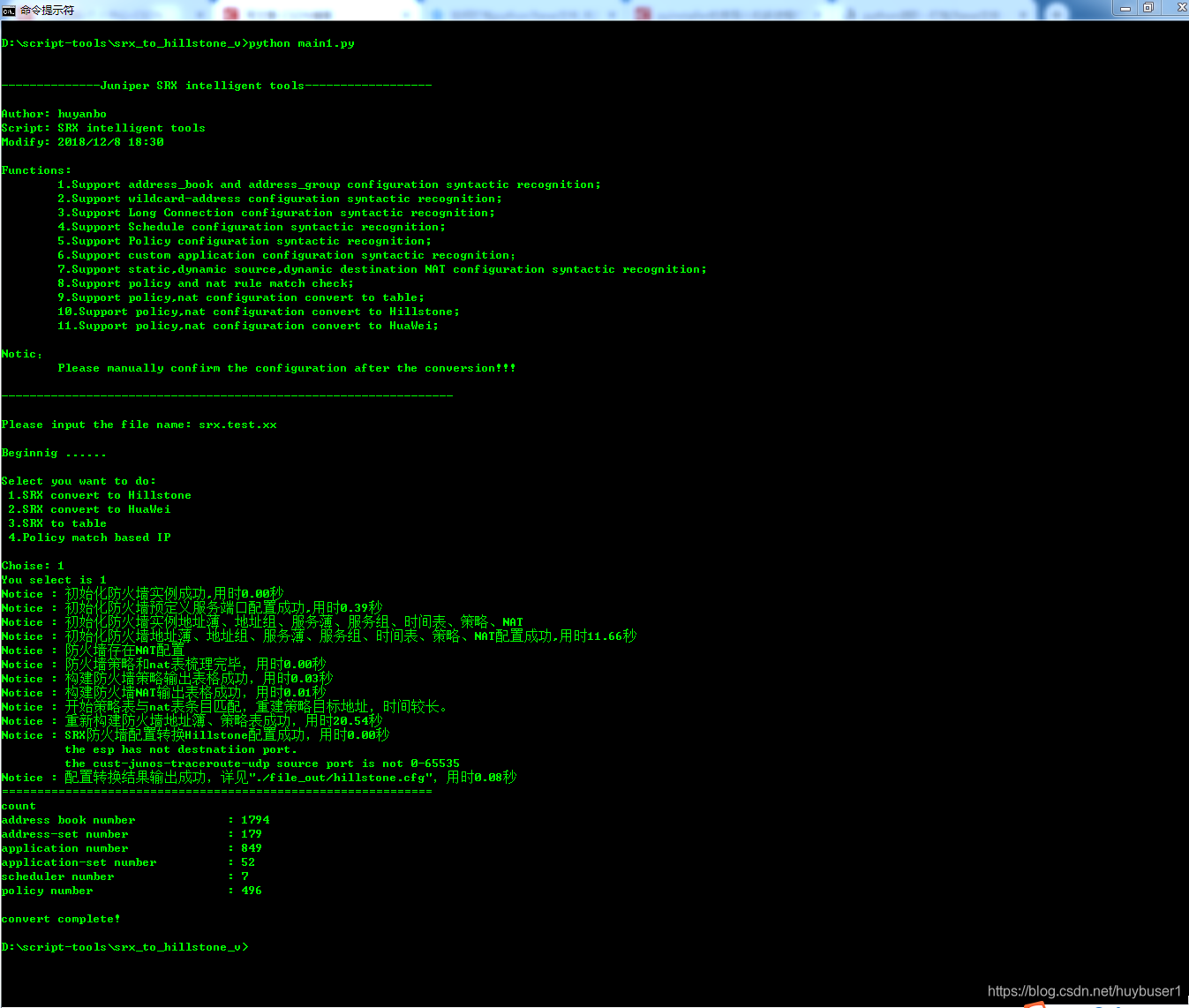Select the 'Juniper SRX intelligent tools' banner line
Screen dimensions: 1189x1008
(217, 86)
